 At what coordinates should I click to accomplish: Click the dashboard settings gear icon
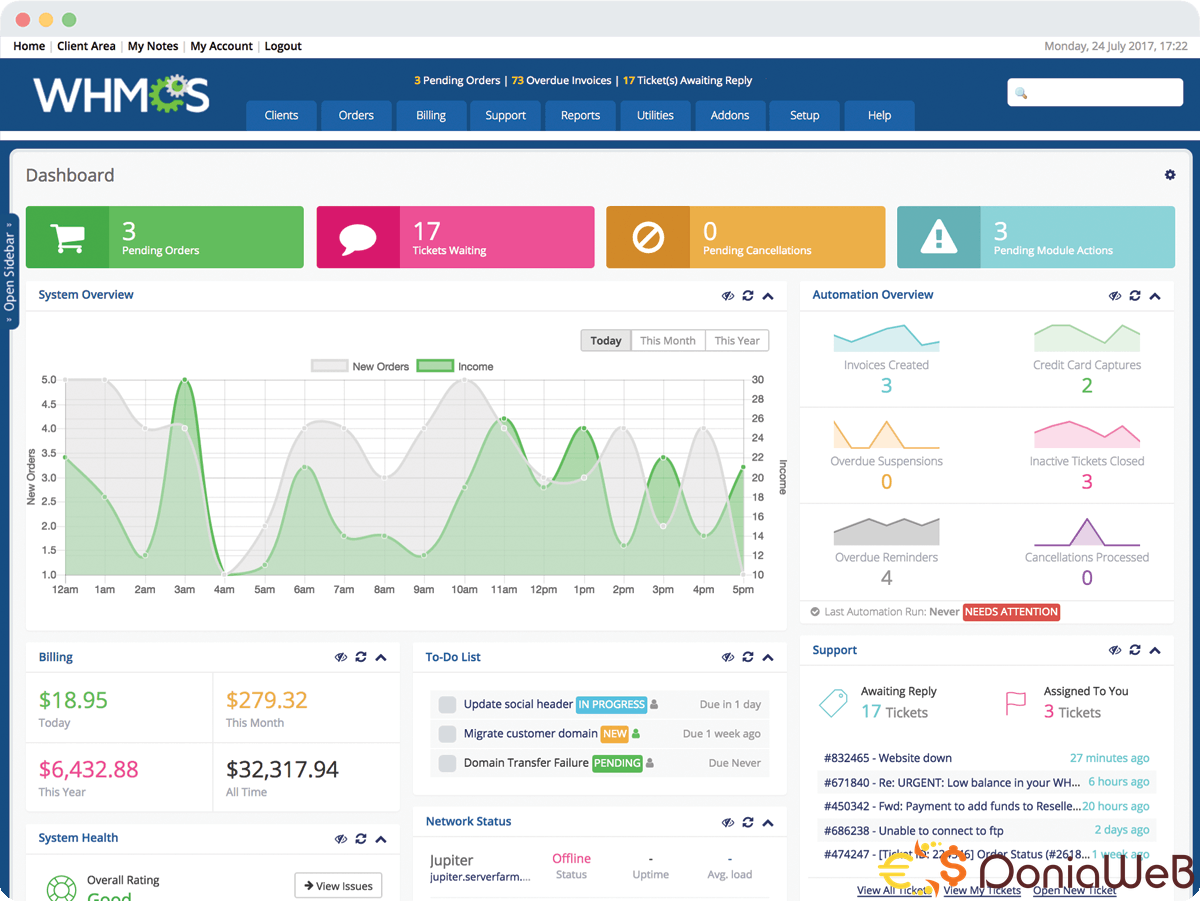(x=1170, y=175)
